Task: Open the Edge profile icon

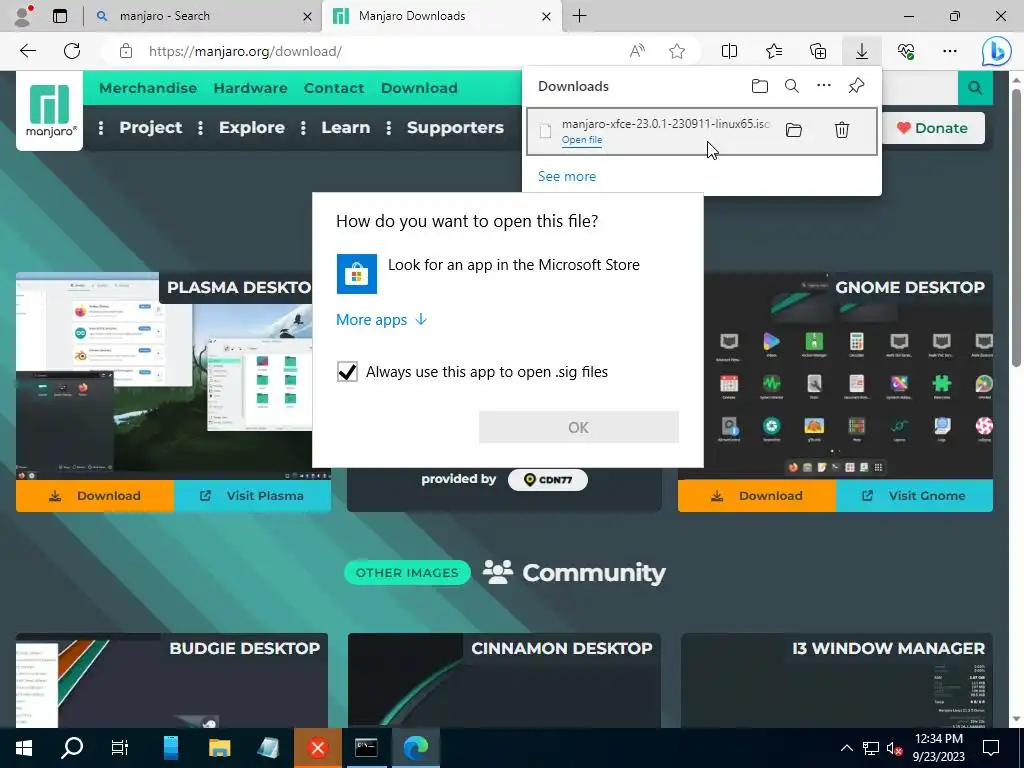Action: tap(23, 16)
